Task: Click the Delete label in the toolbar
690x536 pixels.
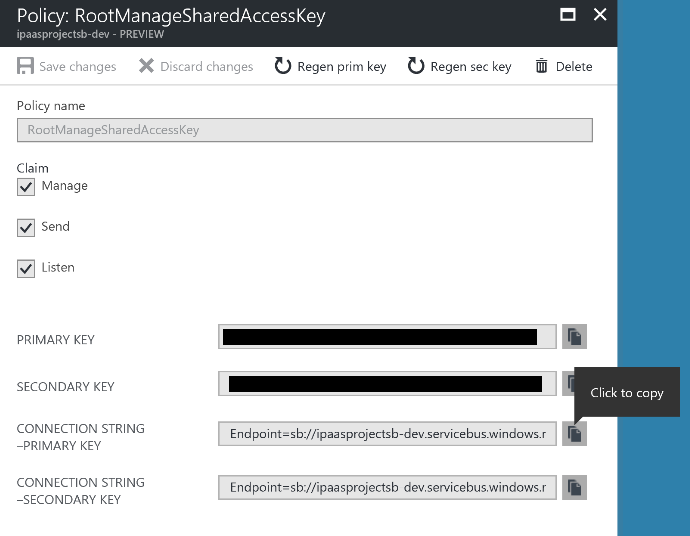Action: pyautogui.click(x=574, y=66)
